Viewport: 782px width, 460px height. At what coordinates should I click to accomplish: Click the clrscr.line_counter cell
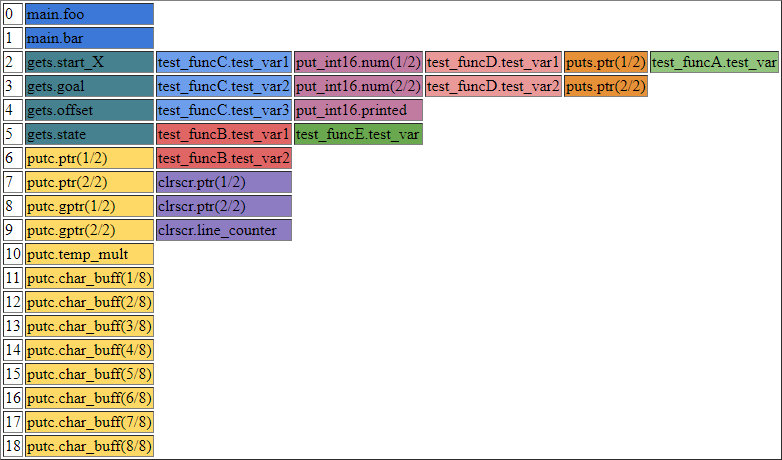(x=224, y=230)
